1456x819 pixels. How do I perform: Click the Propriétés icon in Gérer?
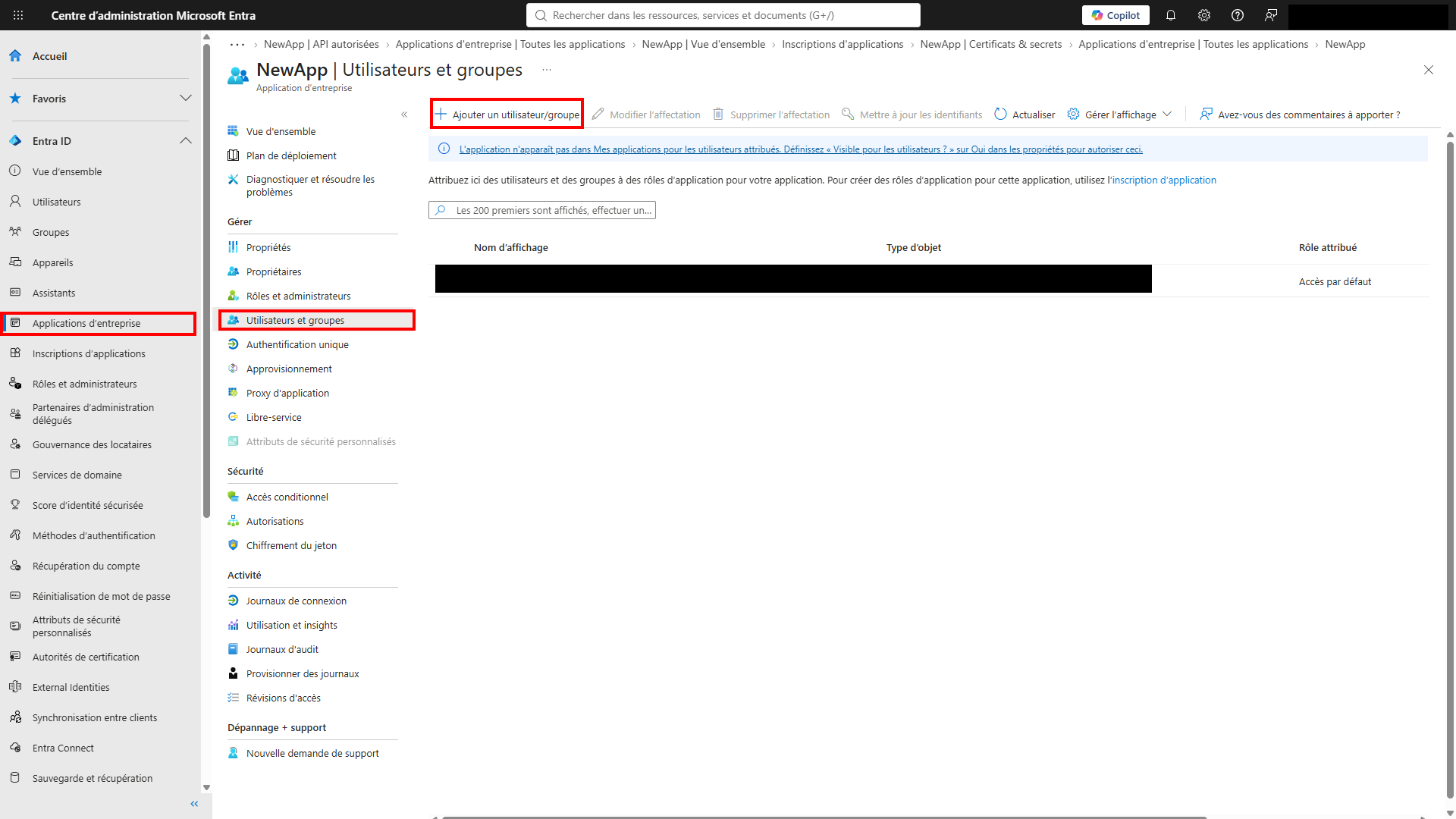(234, 247)
